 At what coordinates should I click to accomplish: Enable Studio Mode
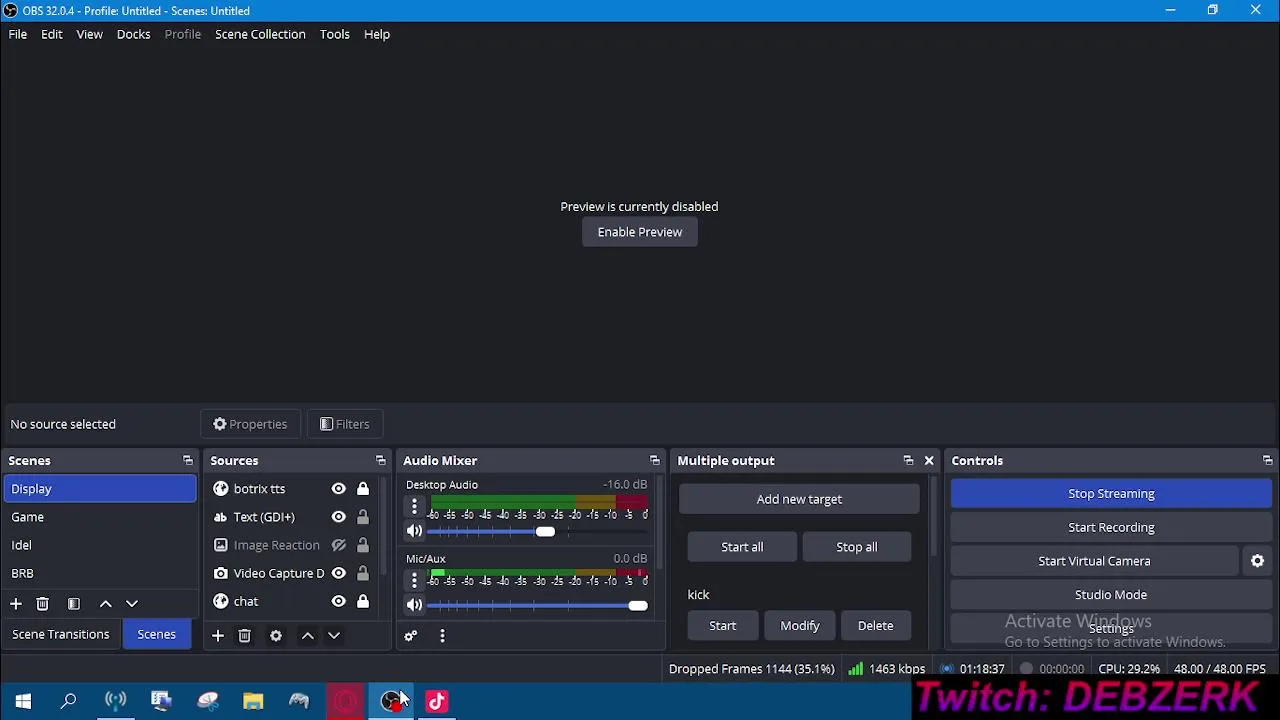[1111, 595]
